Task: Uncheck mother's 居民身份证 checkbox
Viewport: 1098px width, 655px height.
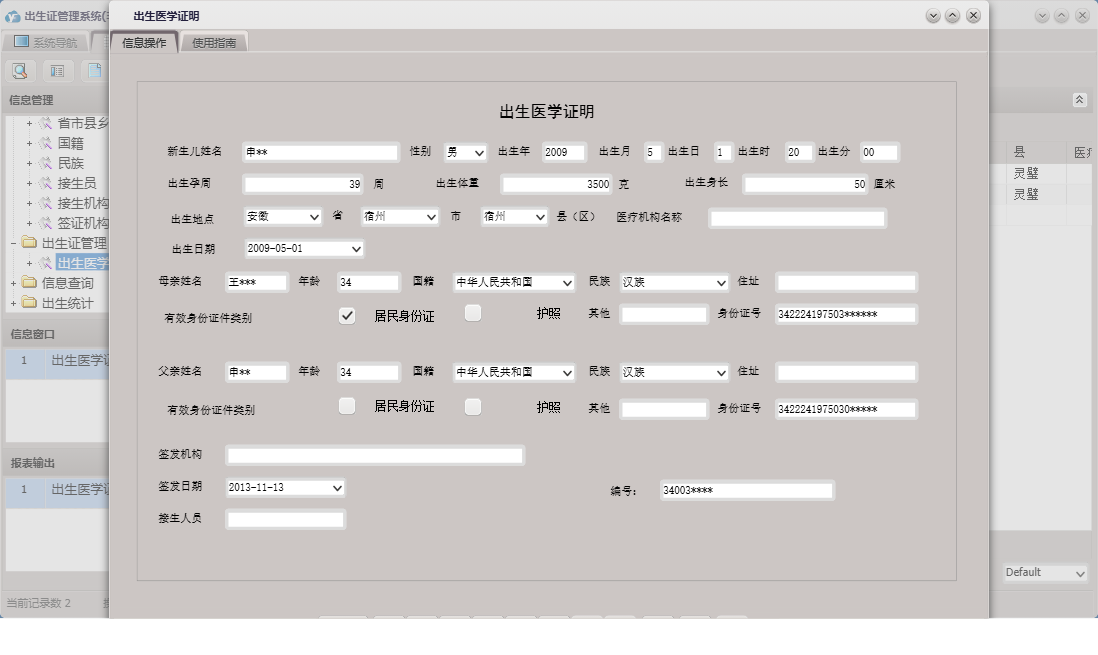Action: (347, 315)
